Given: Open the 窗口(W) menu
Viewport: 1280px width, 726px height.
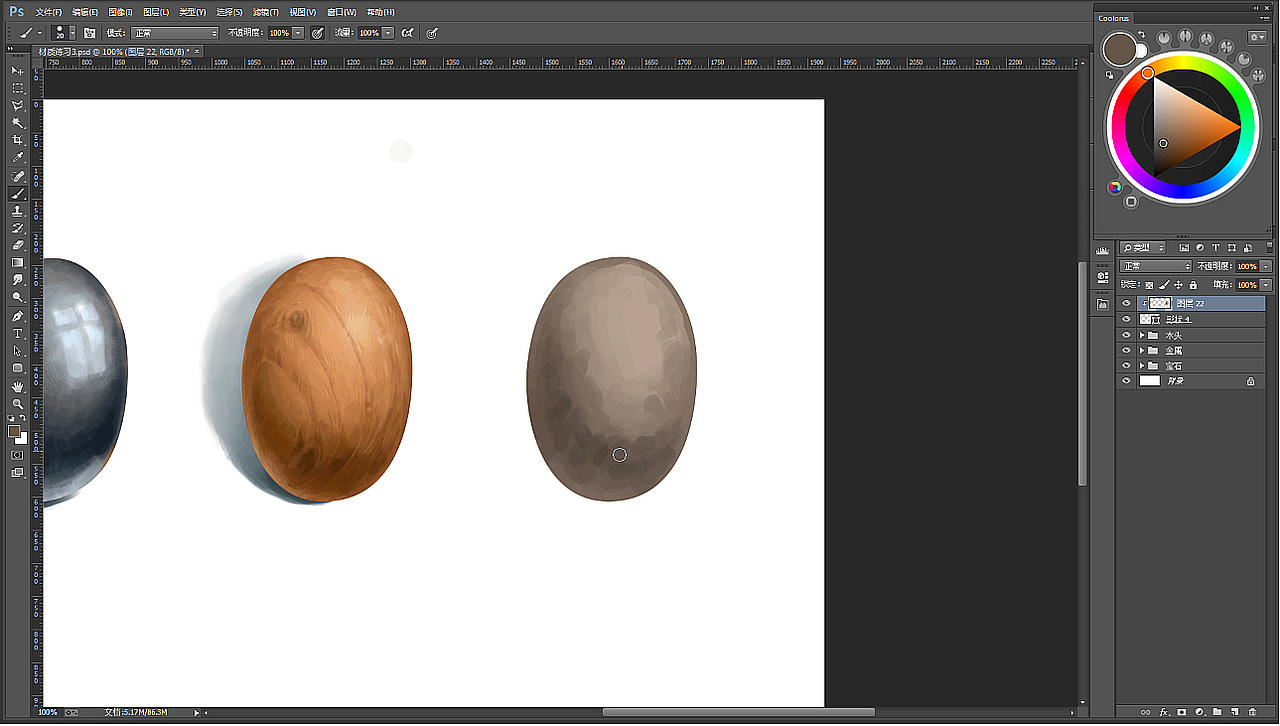Looking at the screenshot, I should pos(341,12).
